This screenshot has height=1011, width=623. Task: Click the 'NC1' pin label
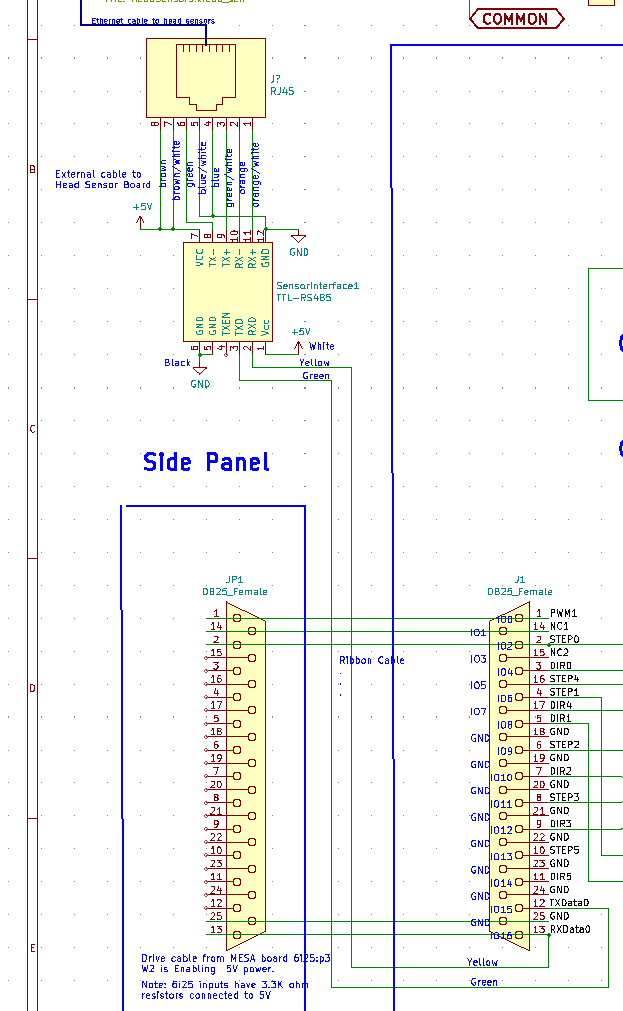pos(559,626)
